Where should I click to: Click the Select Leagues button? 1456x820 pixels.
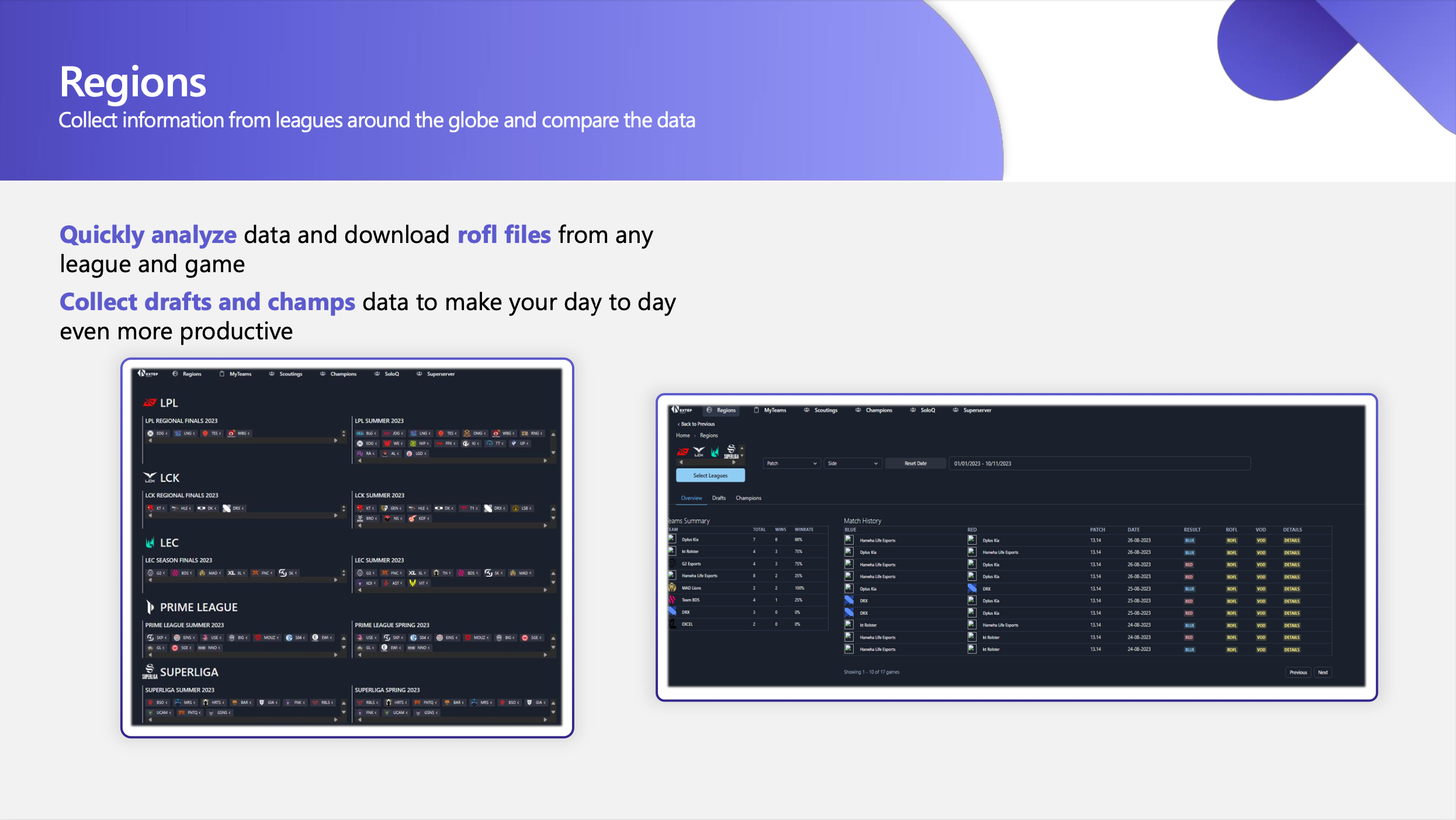[x=710, y=475]
